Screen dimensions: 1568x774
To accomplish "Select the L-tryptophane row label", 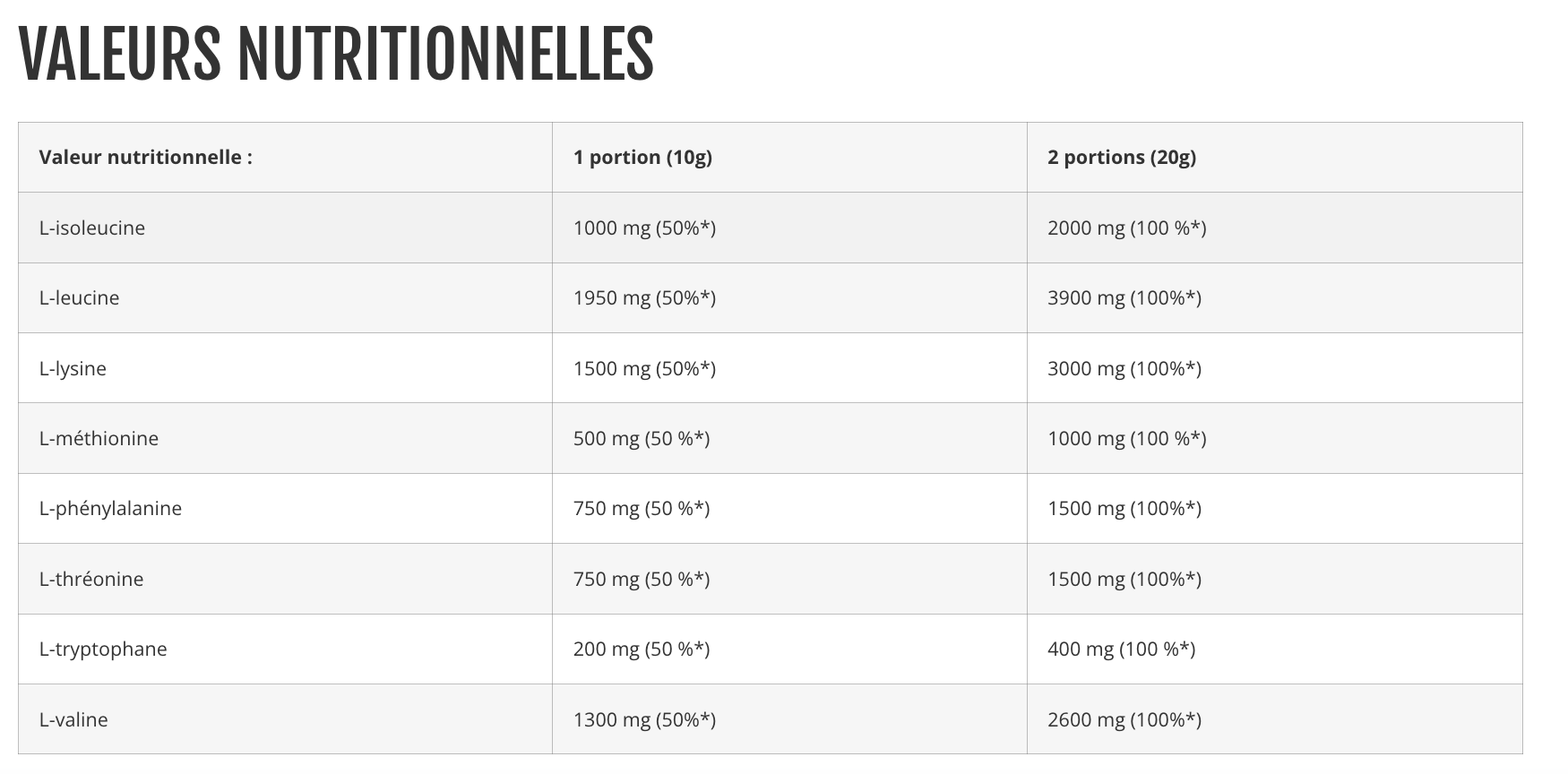I will pos(103,649).
